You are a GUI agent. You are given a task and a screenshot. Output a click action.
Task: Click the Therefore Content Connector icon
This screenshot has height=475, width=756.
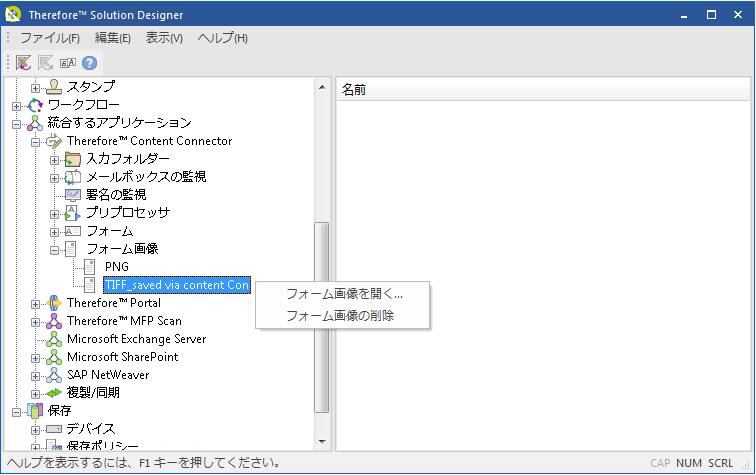pos(54,141)
